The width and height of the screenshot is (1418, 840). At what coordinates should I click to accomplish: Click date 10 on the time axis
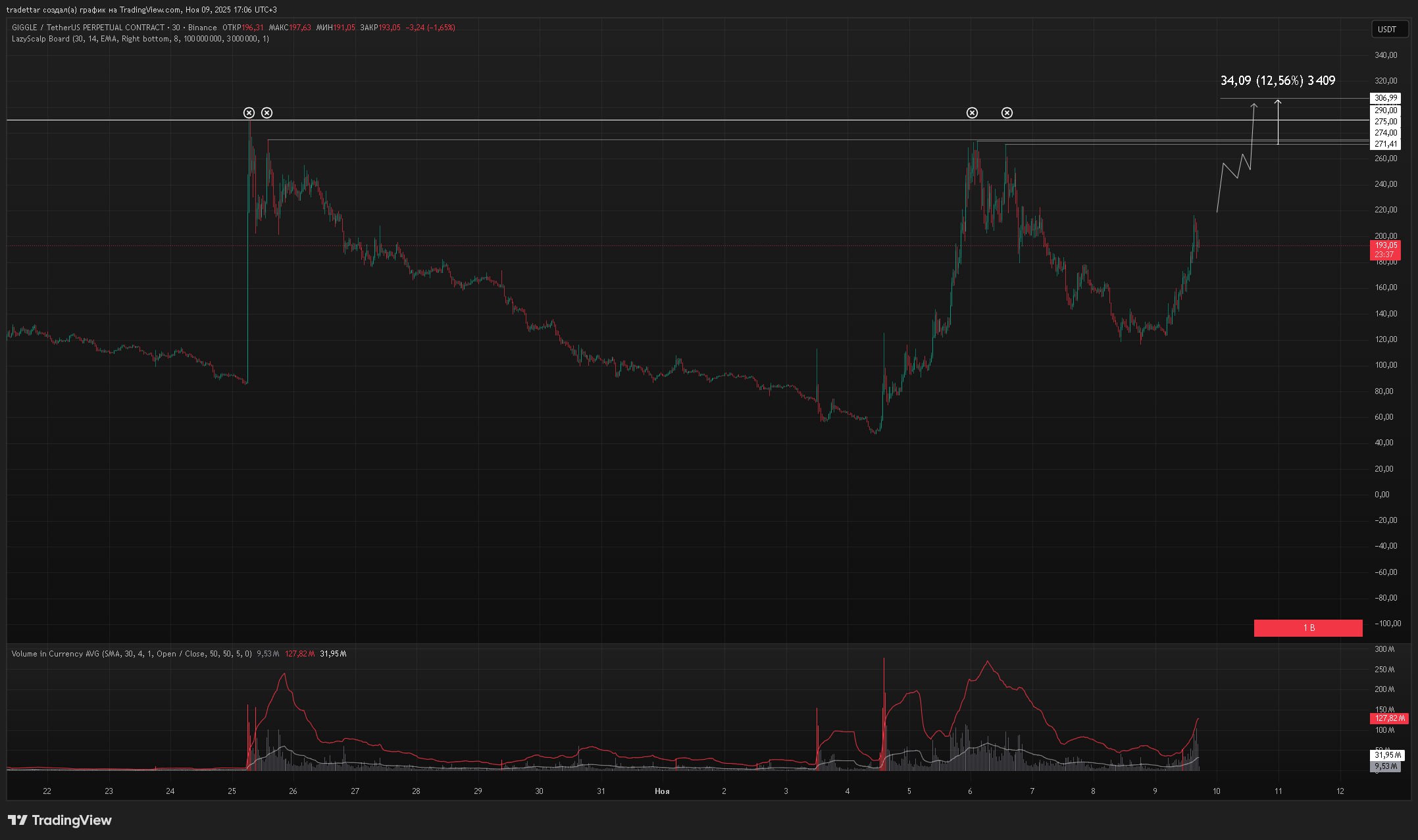pos(1216,791)
